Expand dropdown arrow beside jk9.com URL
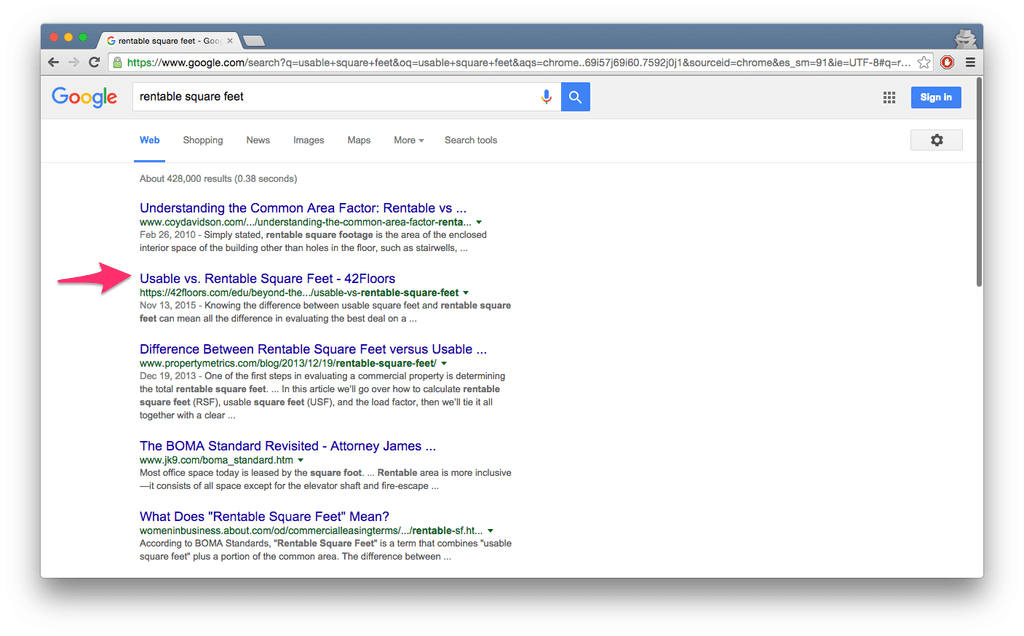Screen dimensions: 1024x636 tap(300, 460)
